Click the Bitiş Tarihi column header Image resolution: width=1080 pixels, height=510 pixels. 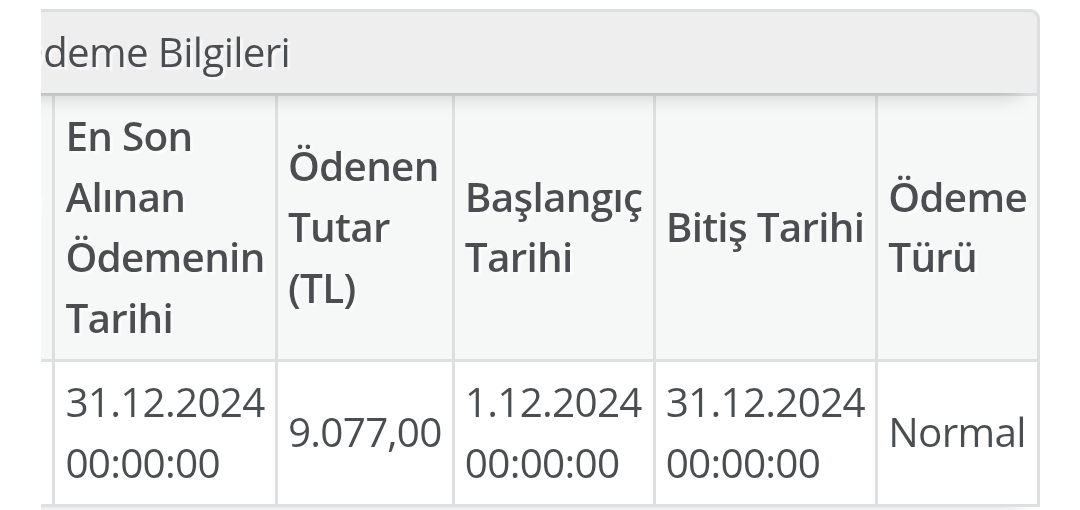click(764, 228)
